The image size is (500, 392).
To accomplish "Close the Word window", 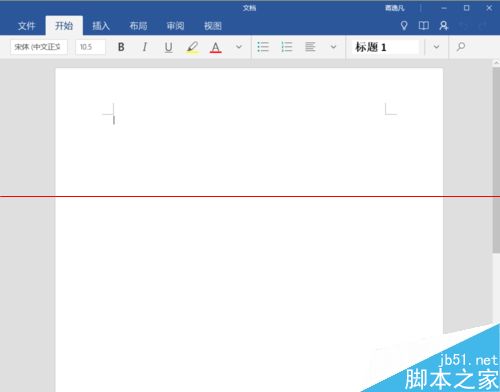I will tap(489, 8).
